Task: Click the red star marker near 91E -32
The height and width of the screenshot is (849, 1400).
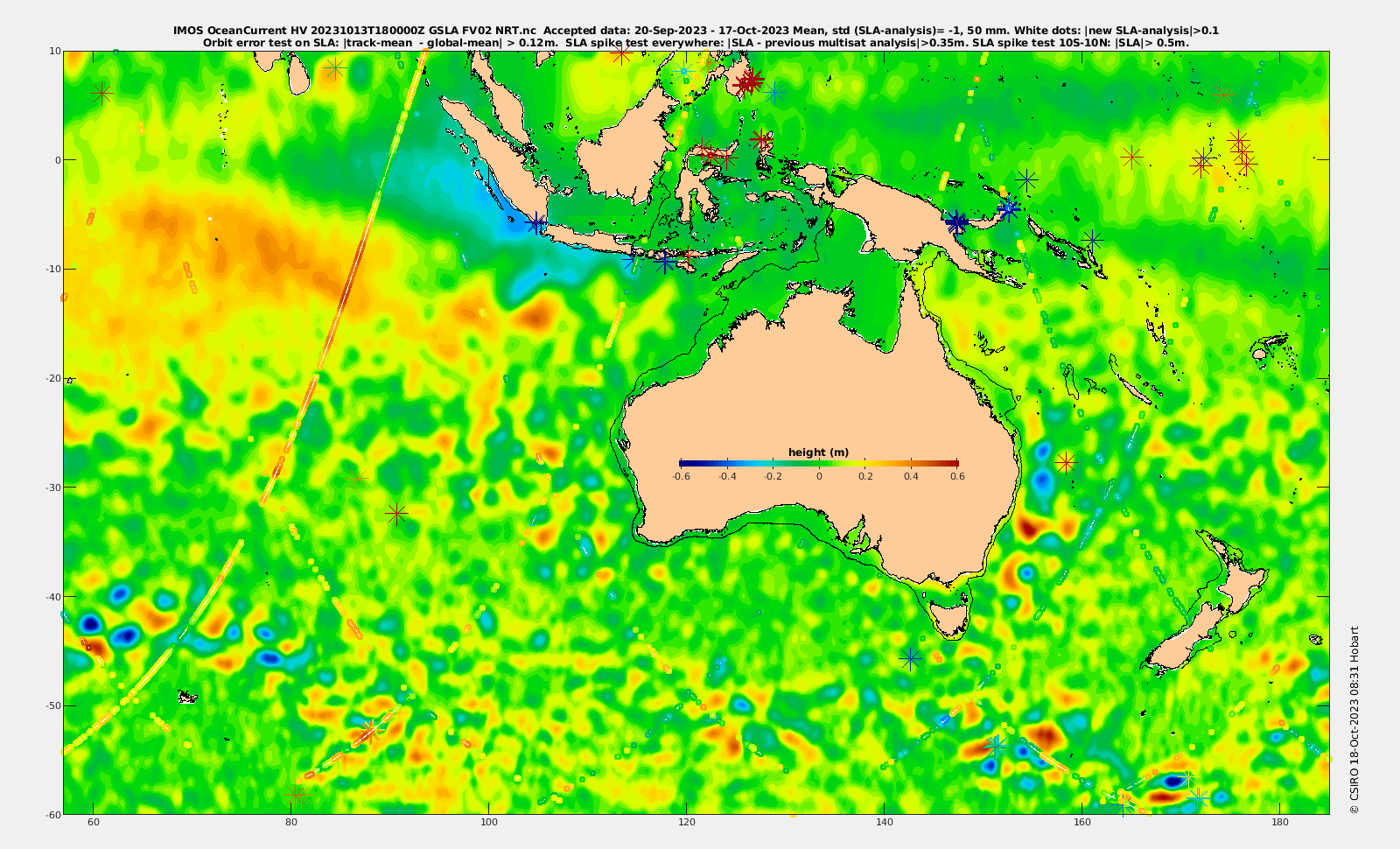Action: pos(396,513)
